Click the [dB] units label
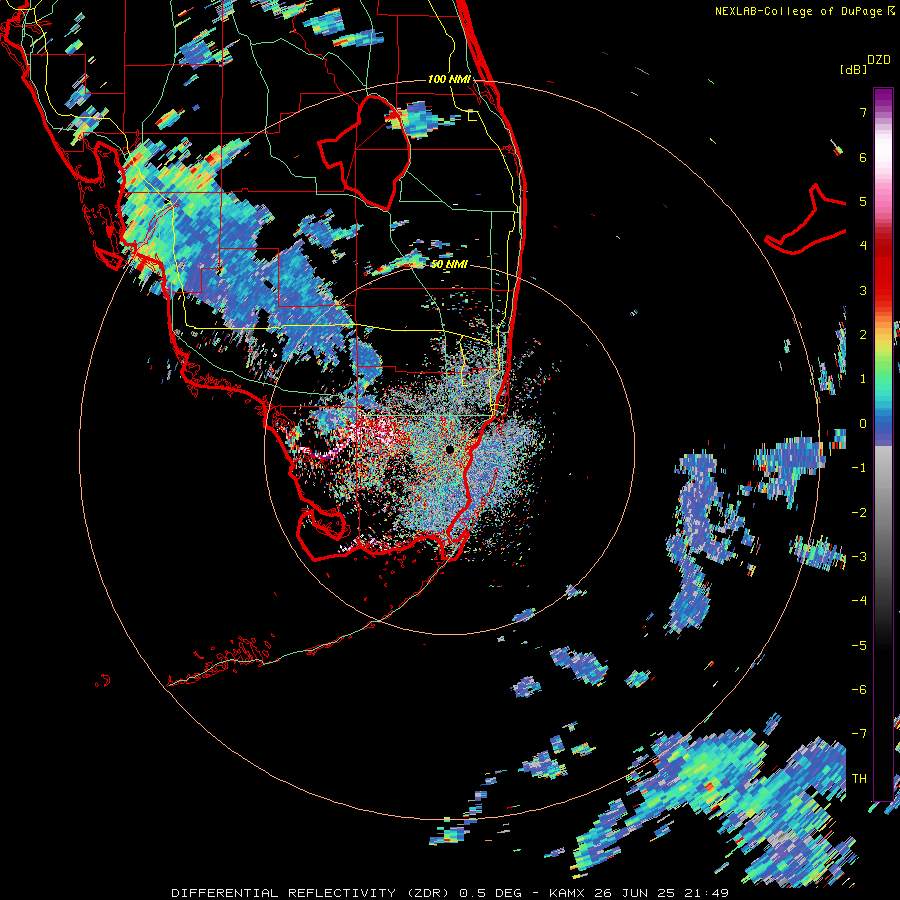 [x=854, y=69]
